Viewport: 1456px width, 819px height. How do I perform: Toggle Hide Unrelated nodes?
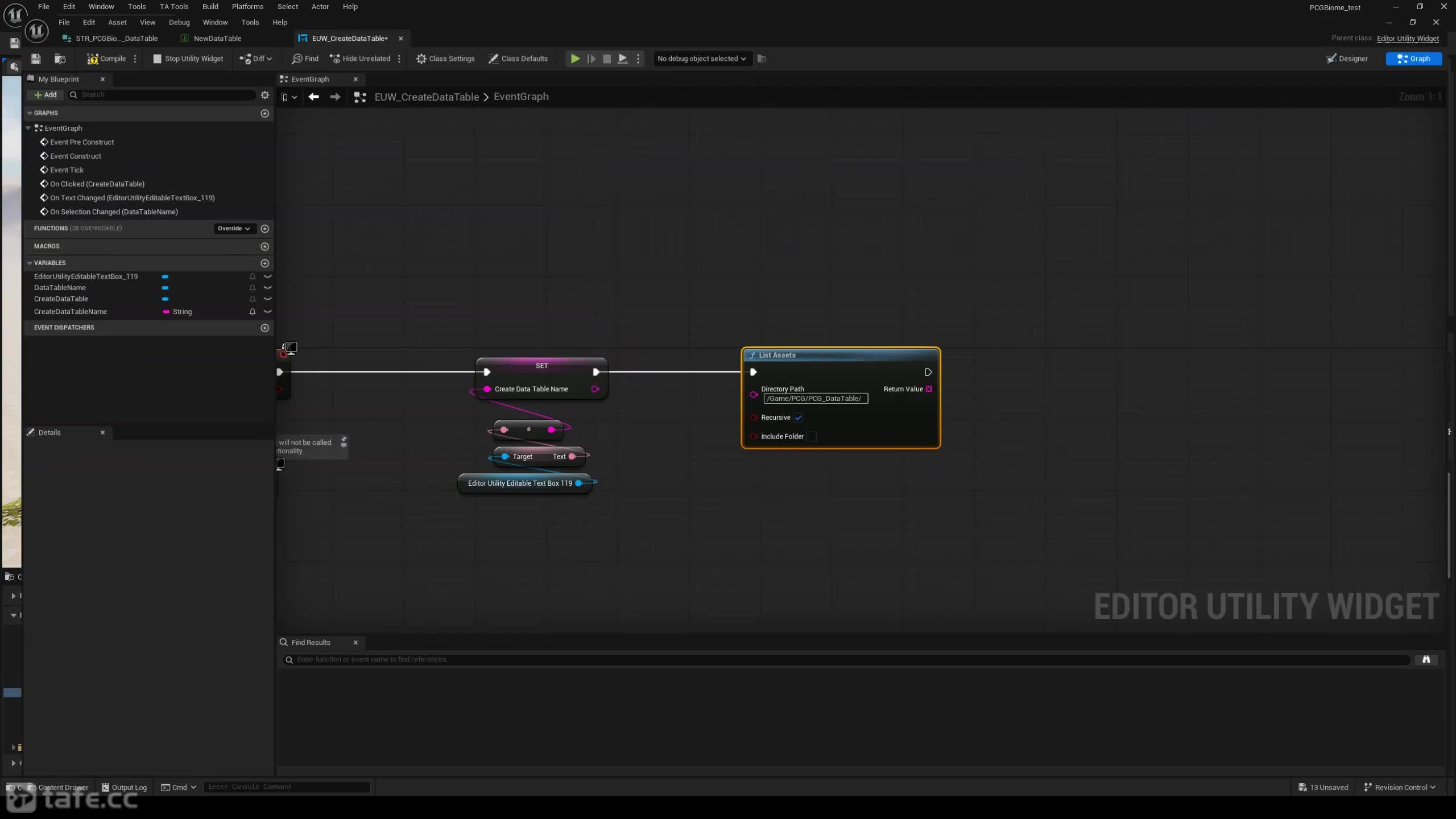click(x=361, y=59)
